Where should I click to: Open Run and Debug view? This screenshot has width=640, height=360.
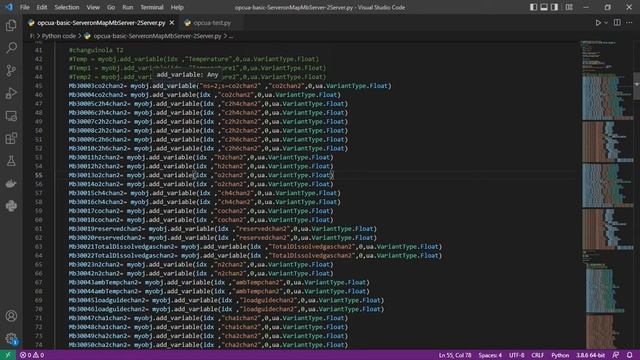pyautogui.click(x=11, y=93)
